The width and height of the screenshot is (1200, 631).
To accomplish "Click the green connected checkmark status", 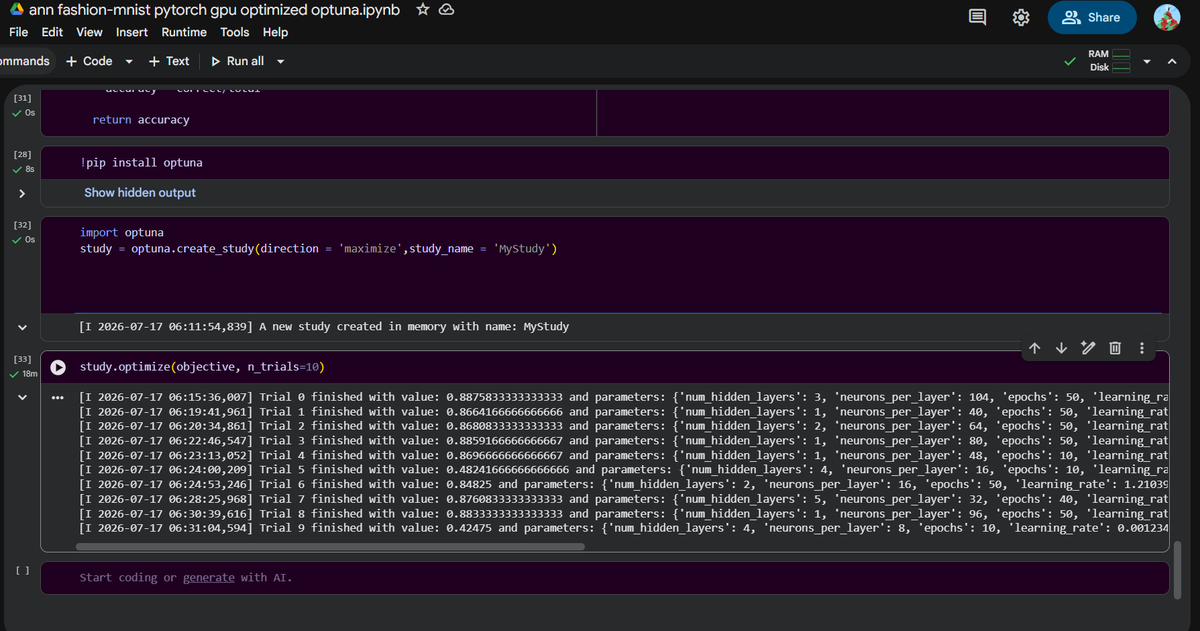I will [x=1070, y=61].
